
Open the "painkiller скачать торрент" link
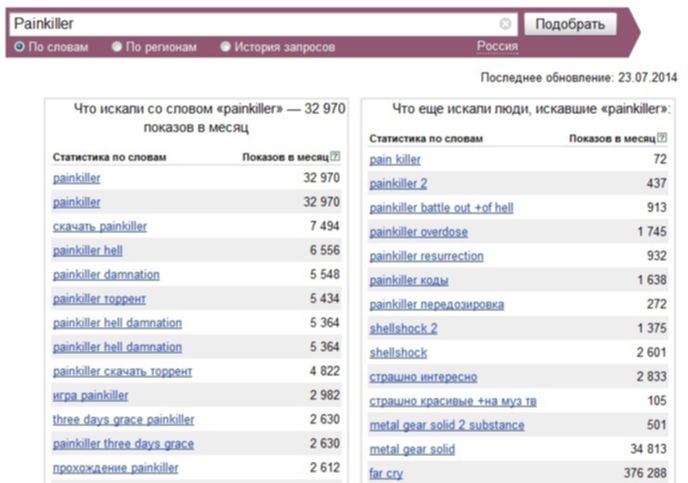122,372
